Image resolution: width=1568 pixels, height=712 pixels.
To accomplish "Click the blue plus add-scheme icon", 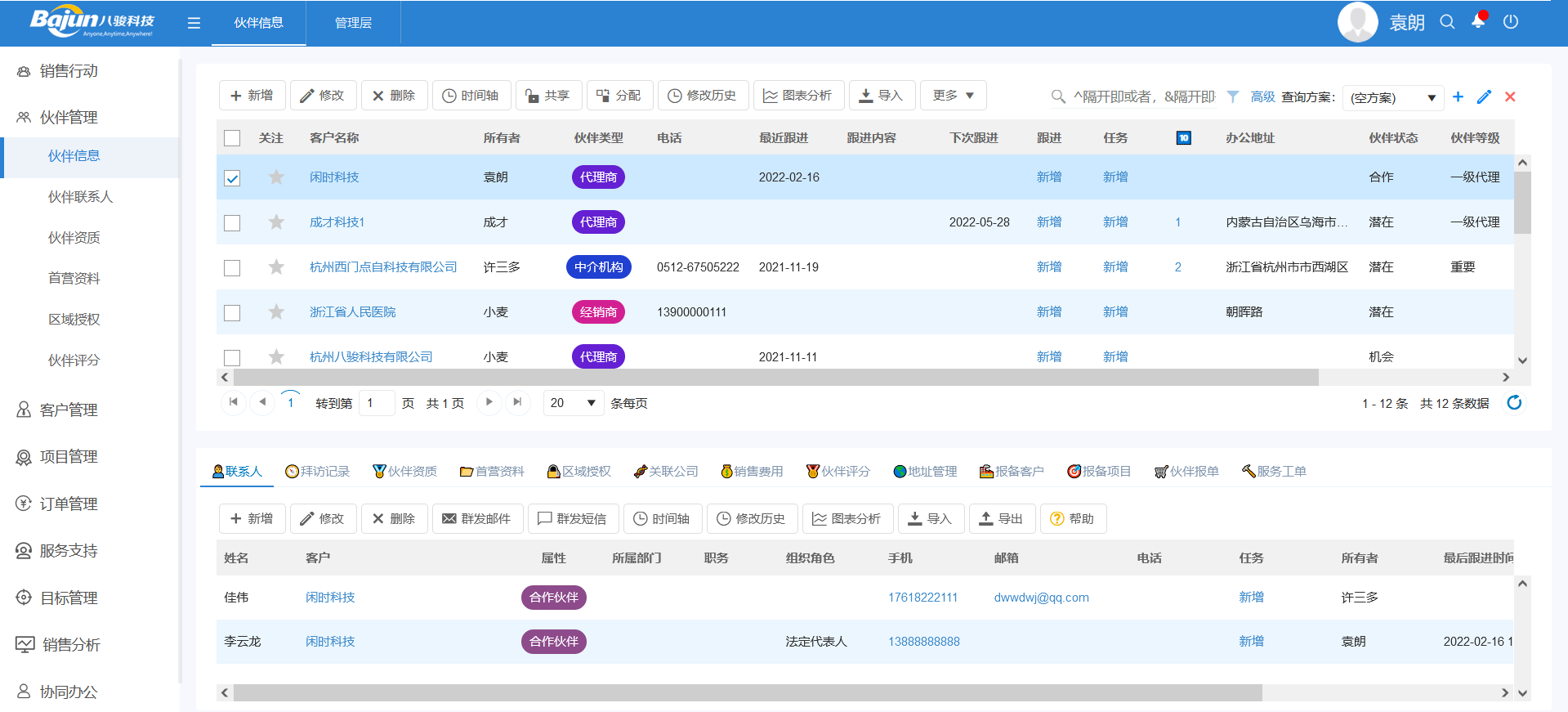I will click(1458, 96).
